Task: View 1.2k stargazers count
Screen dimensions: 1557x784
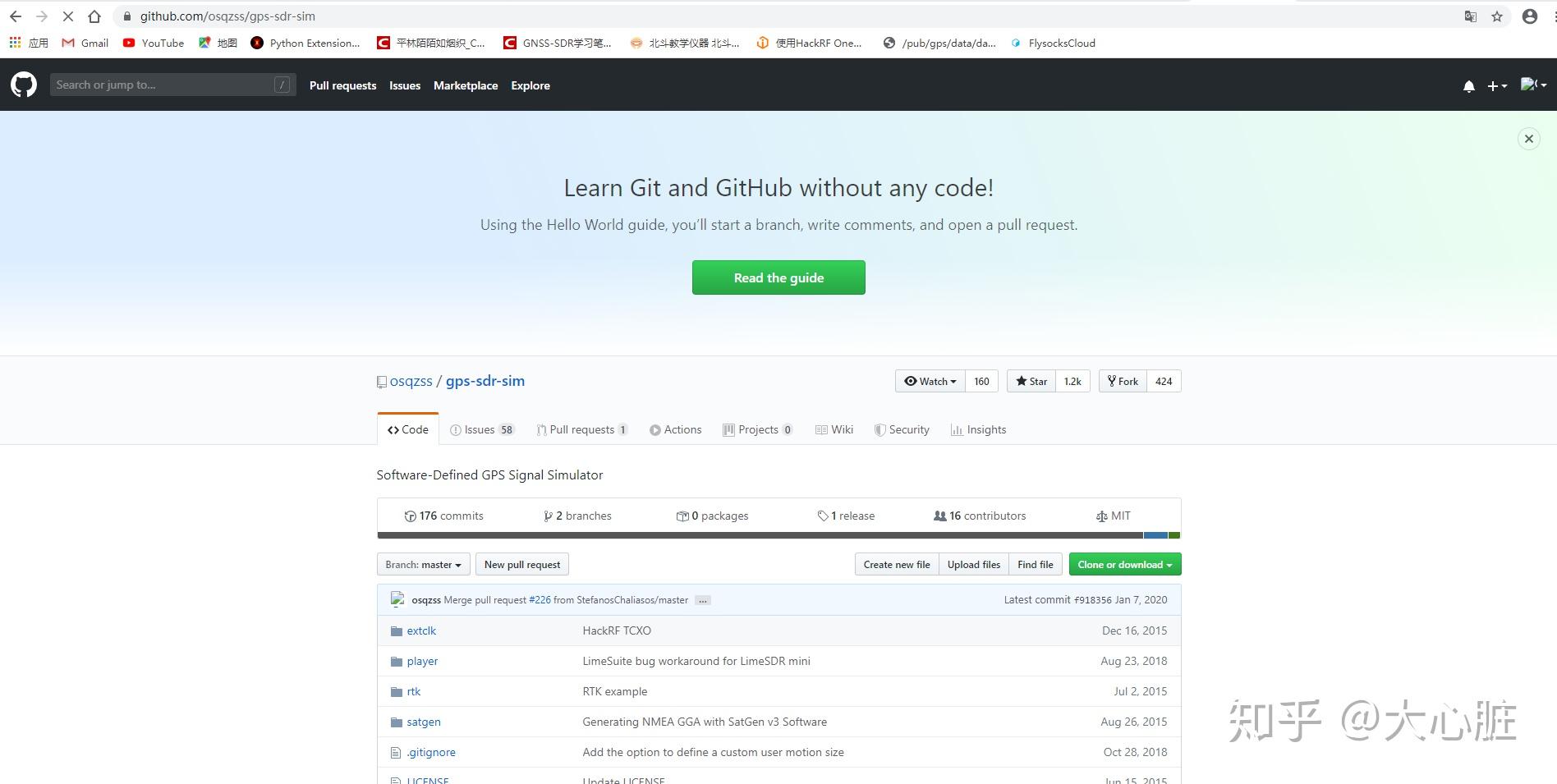Action: [1072, 381]
